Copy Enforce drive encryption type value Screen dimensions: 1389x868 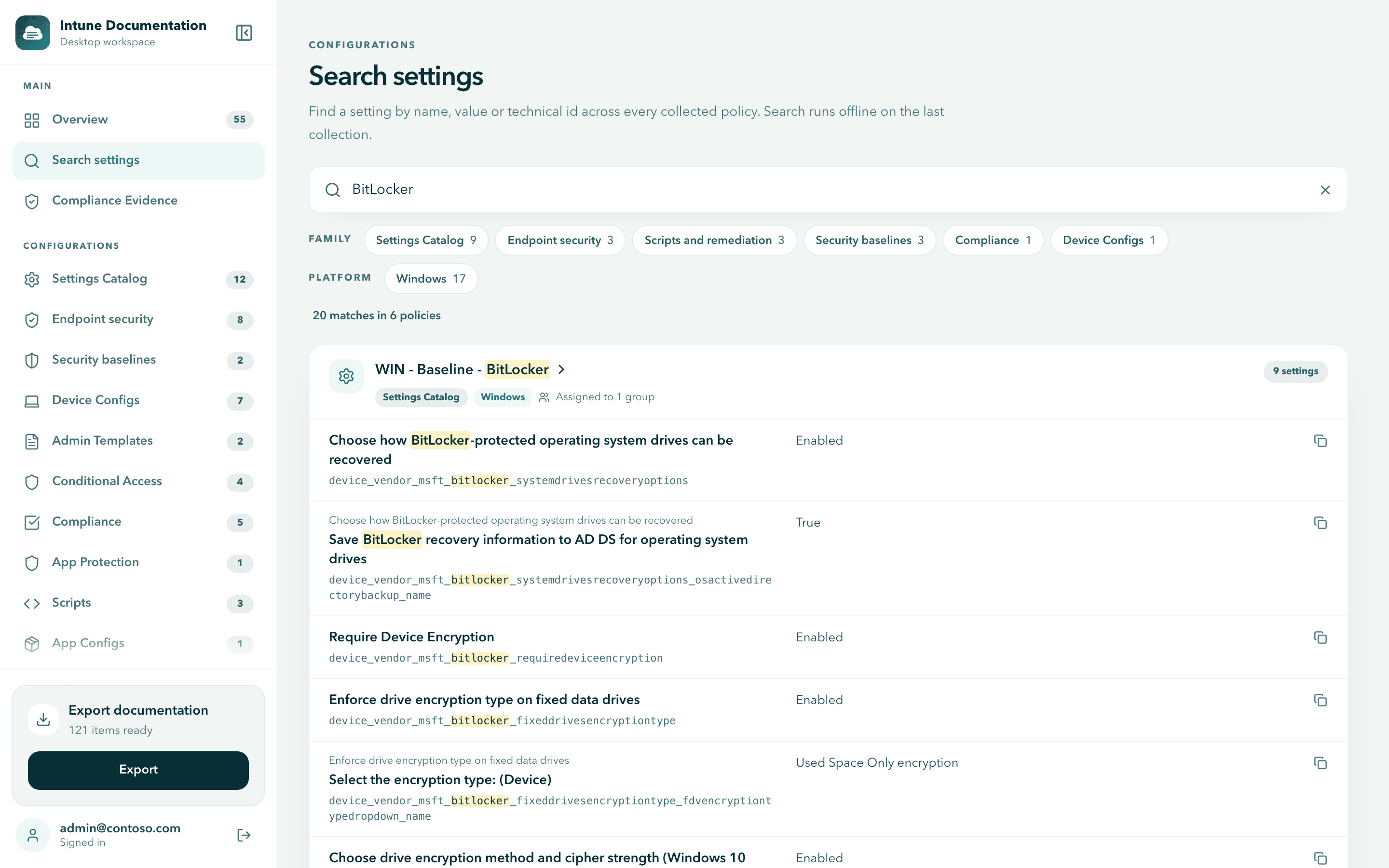coord(1320,700)
